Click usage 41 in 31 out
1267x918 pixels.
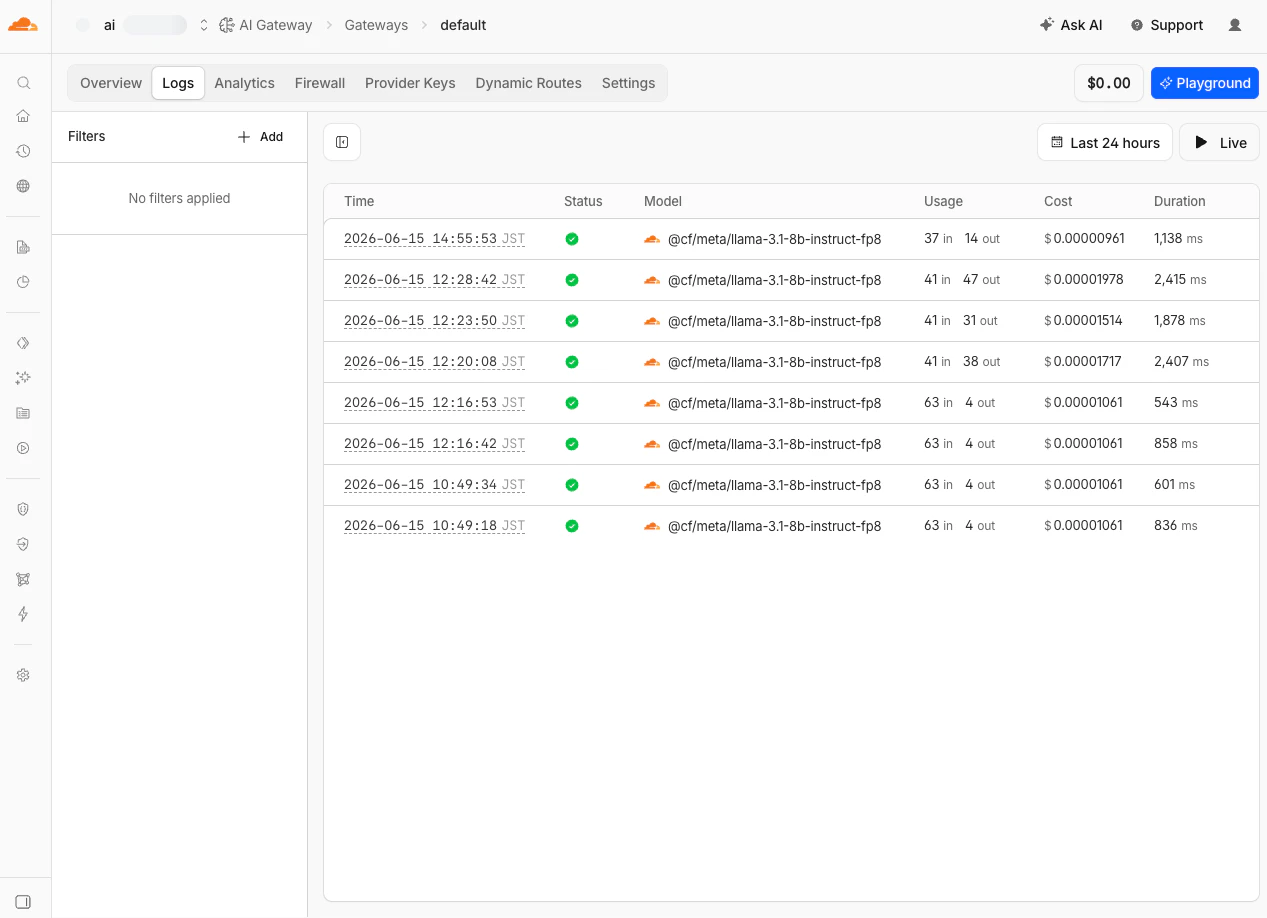click(x=961, y=321)
